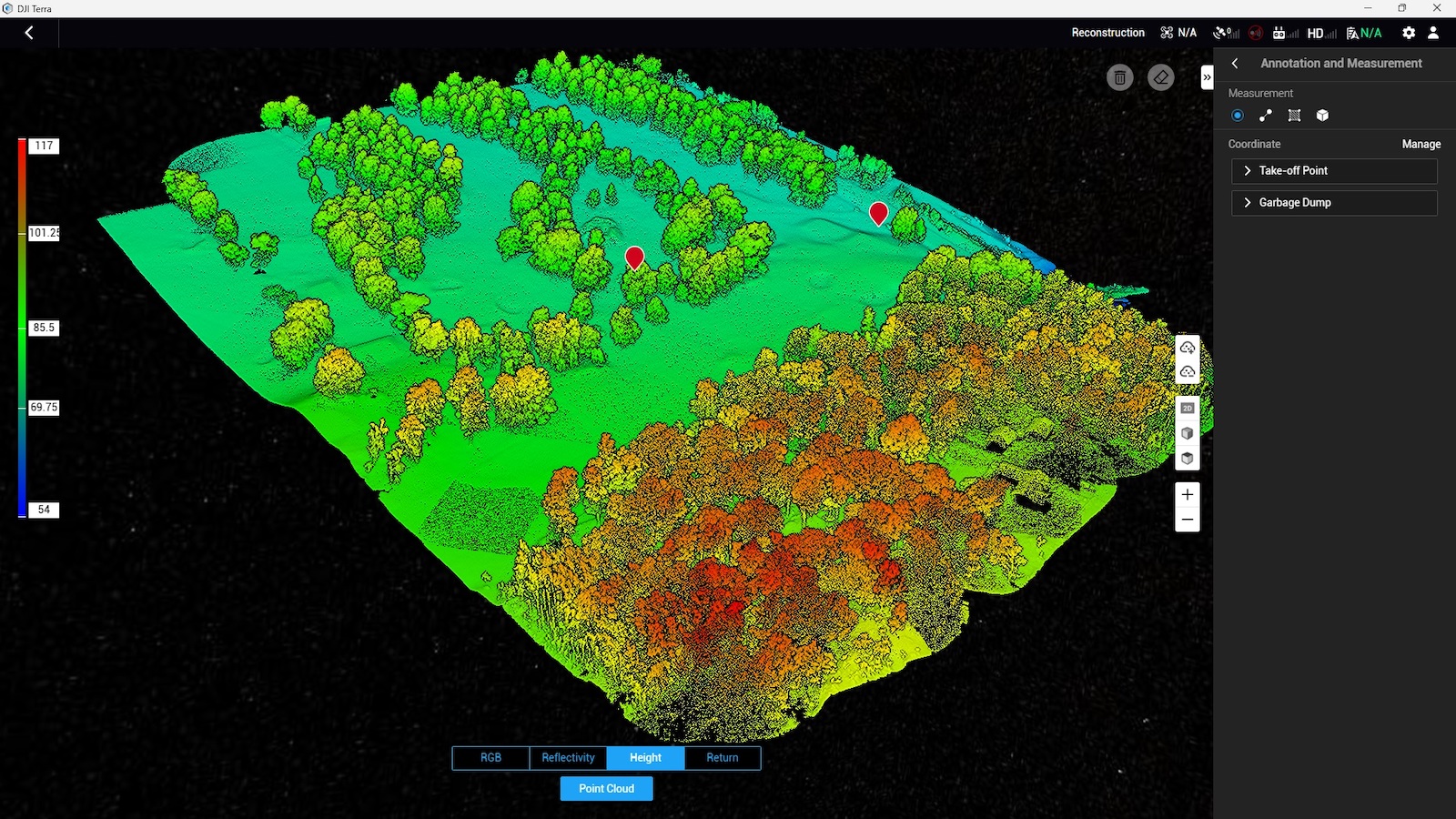Select the Height display tab

coord(645,758)
